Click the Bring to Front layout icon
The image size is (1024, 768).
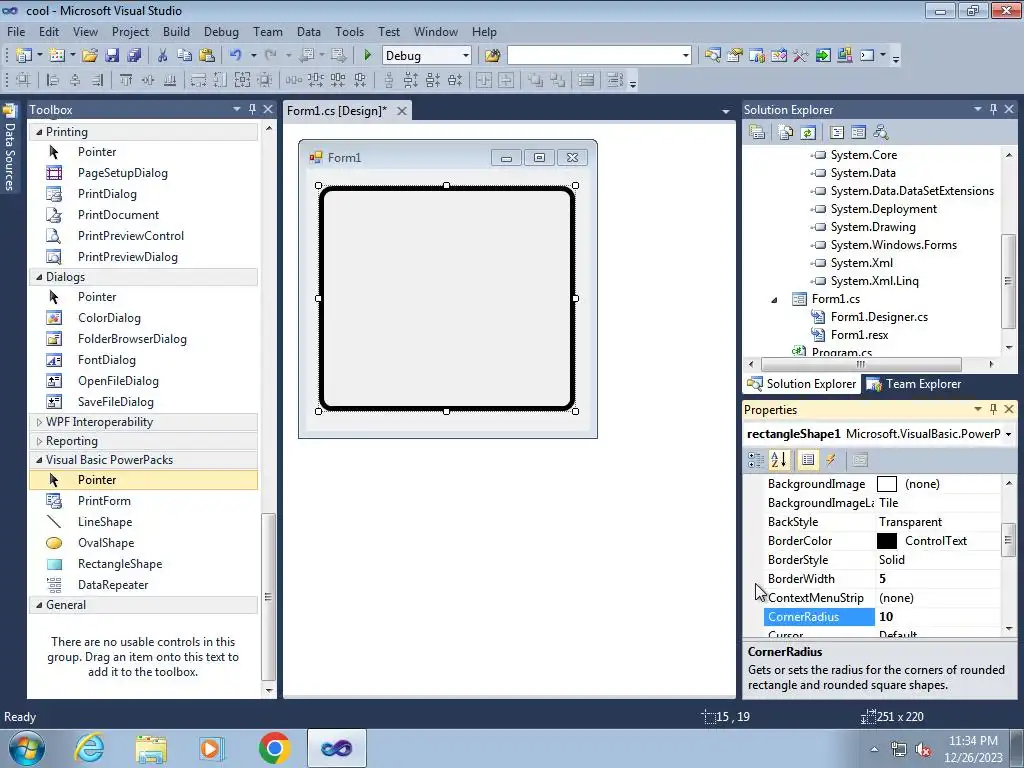click(x=536, y=80)
